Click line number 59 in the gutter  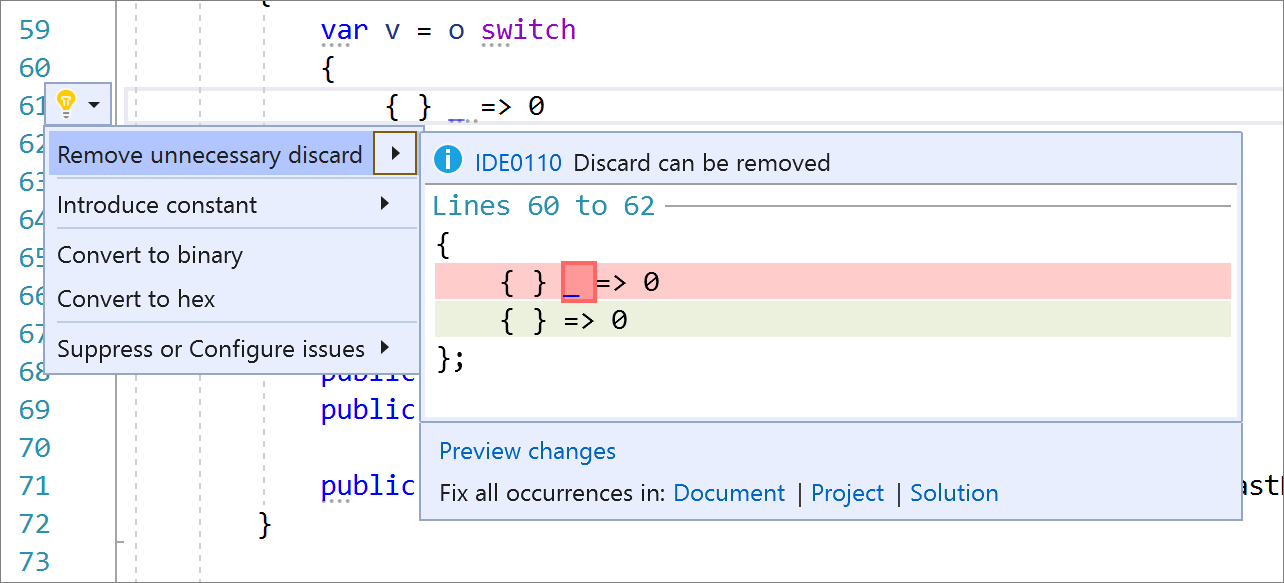tap(35, 29)
